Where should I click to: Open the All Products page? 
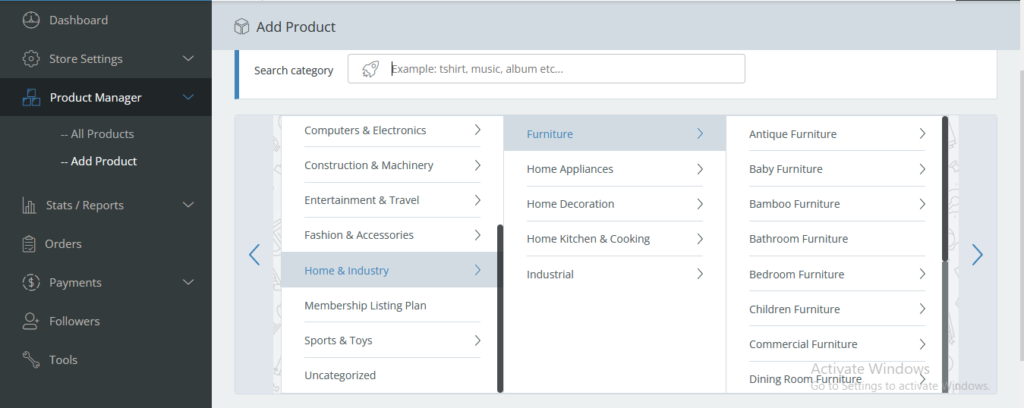(97, 134)
